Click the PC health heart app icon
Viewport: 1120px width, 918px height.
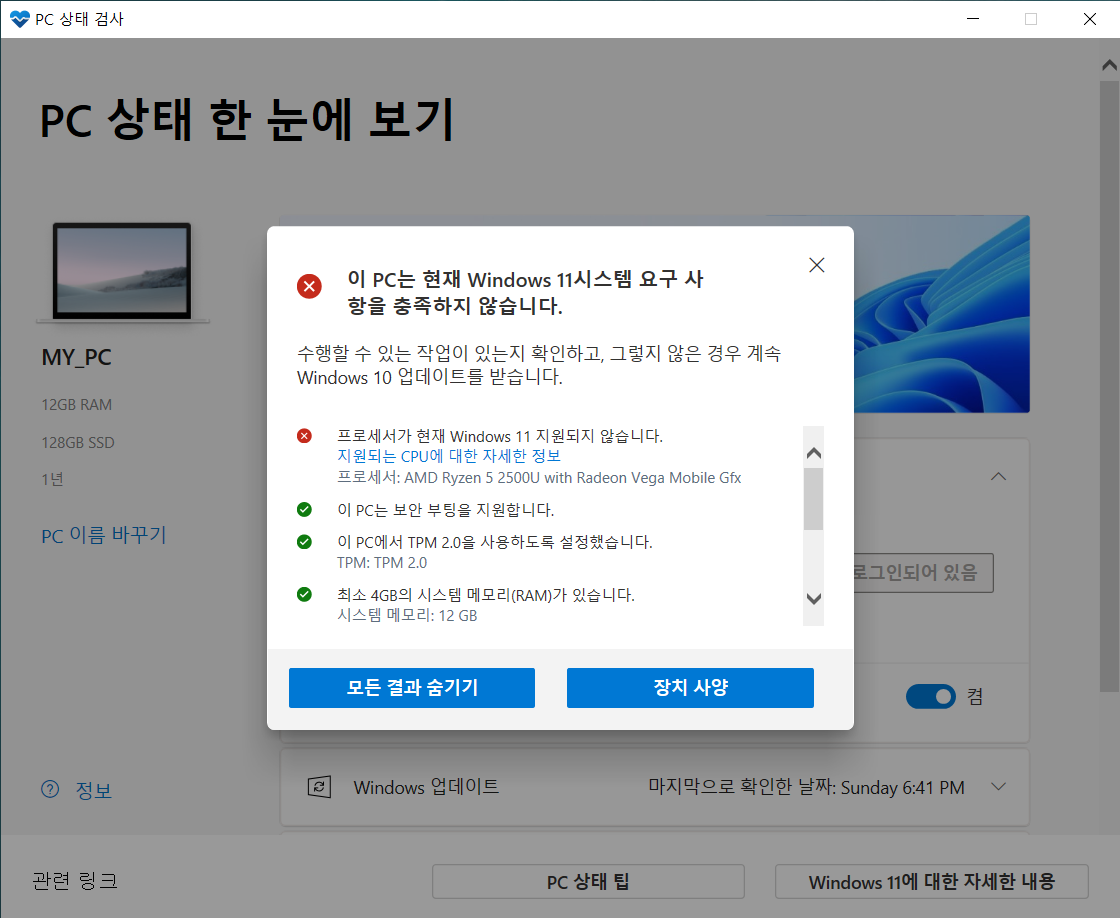(x=19, y=19)
